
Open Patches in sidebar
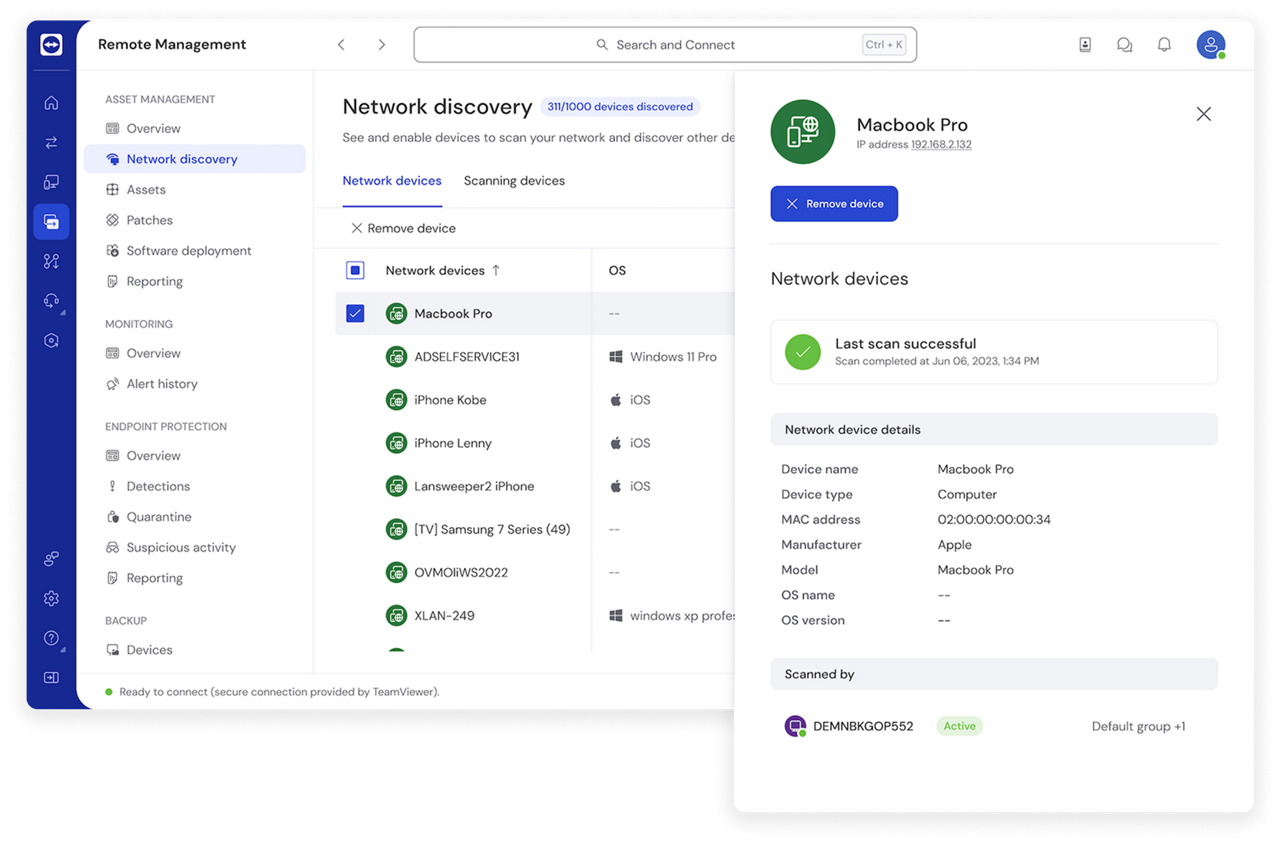tap(194, 220)
